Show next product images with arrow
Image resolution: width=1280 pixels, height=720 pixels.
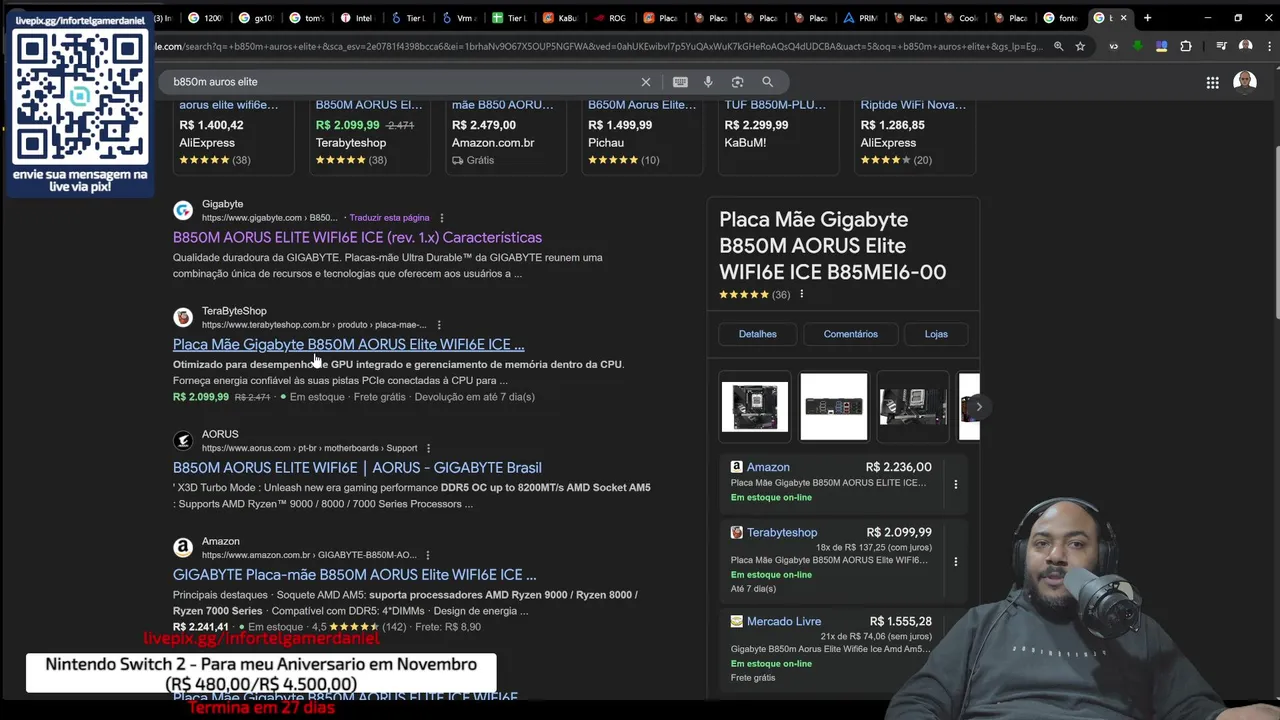[x=979, y=406]
